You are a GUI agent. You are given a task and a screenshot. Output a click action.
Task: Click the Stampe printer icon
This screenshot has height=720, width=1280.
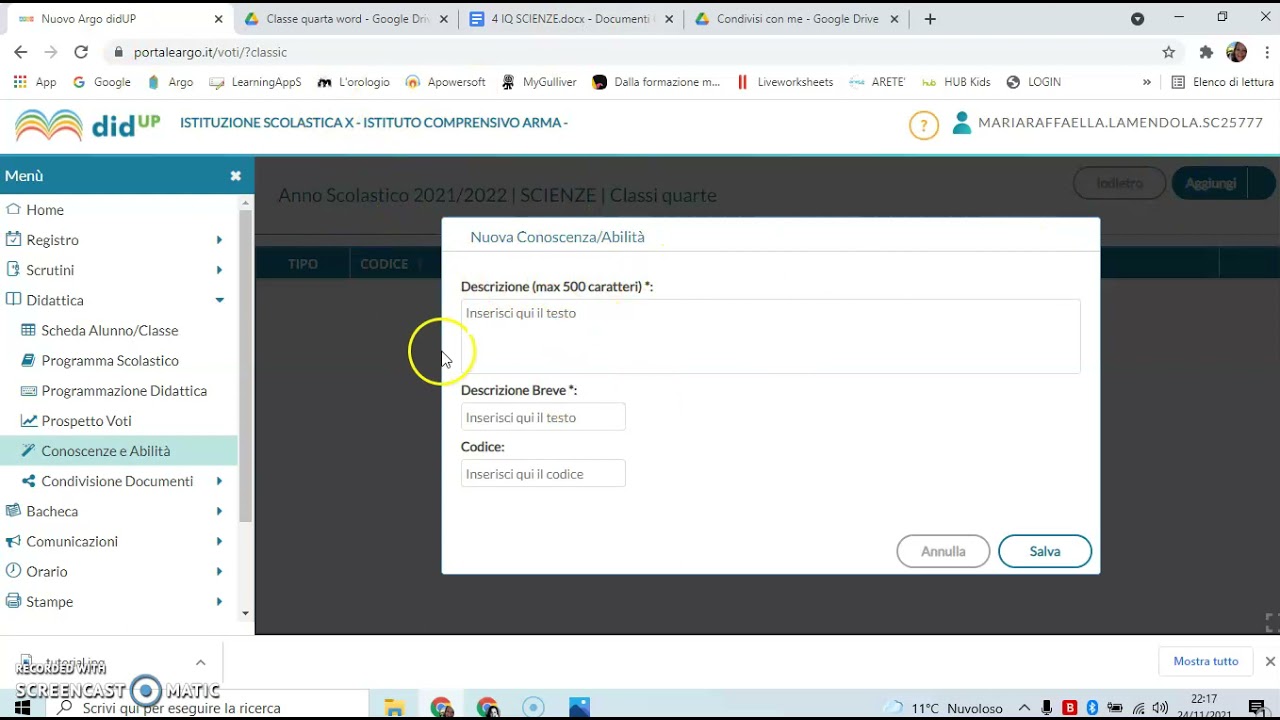pos(13,601)
